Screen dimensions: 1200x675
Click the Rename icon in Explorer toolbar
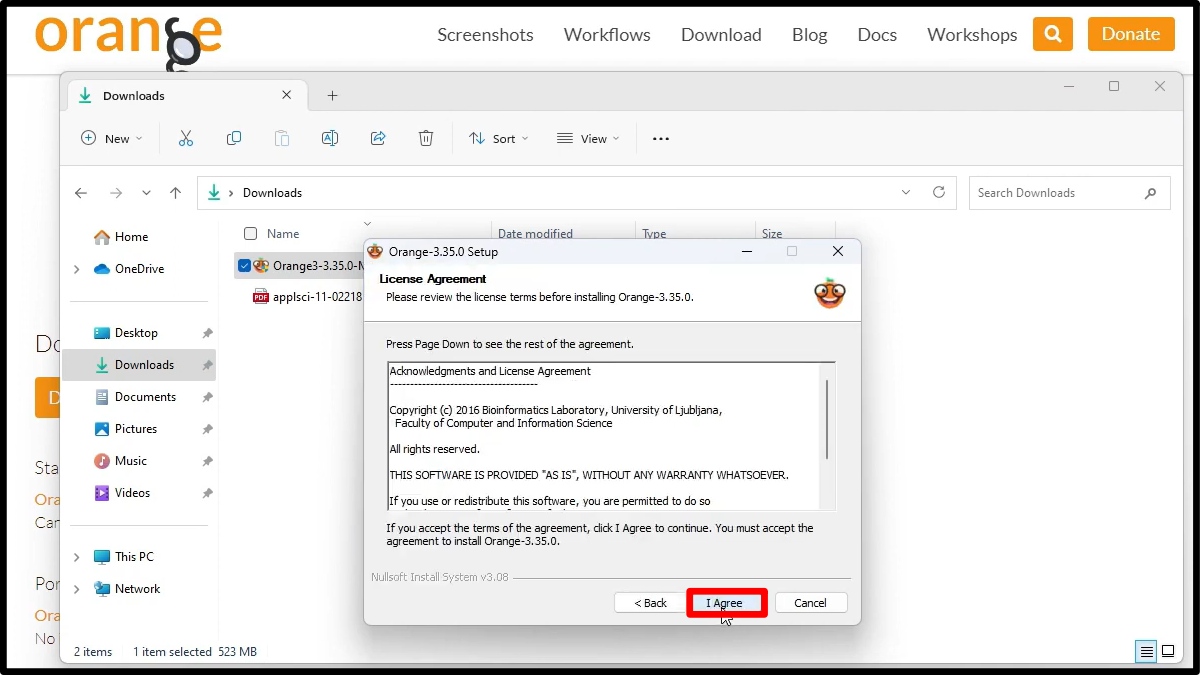(330, 139)
